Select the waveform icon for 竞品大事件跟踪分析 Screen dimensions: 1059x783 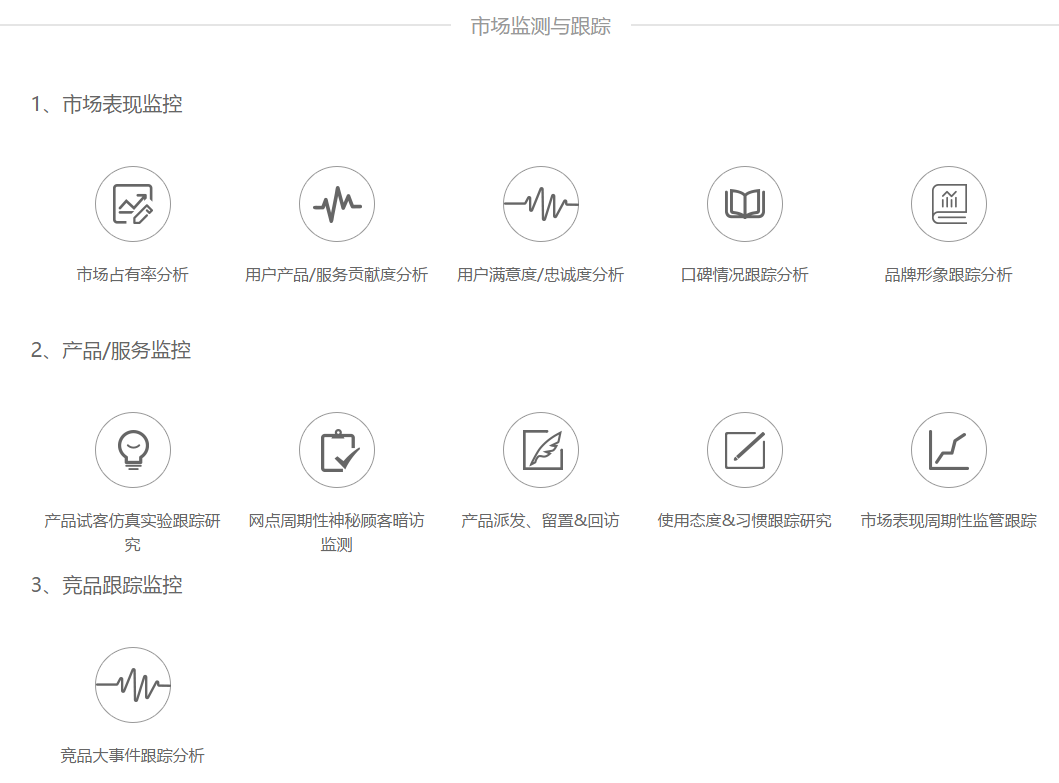(133, 685)
